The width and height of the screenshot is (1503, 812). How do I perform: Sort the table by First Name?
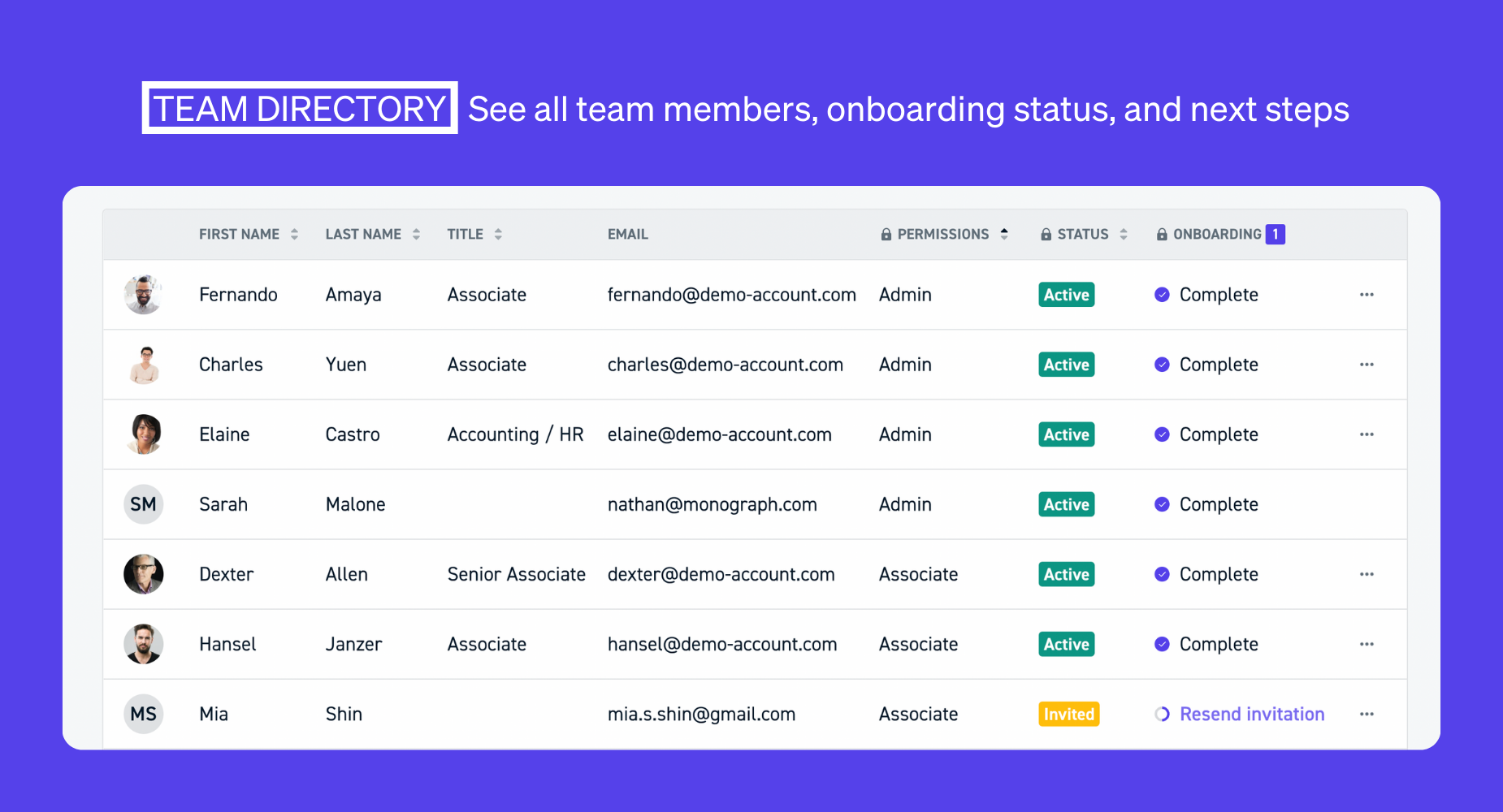[294, 235]
